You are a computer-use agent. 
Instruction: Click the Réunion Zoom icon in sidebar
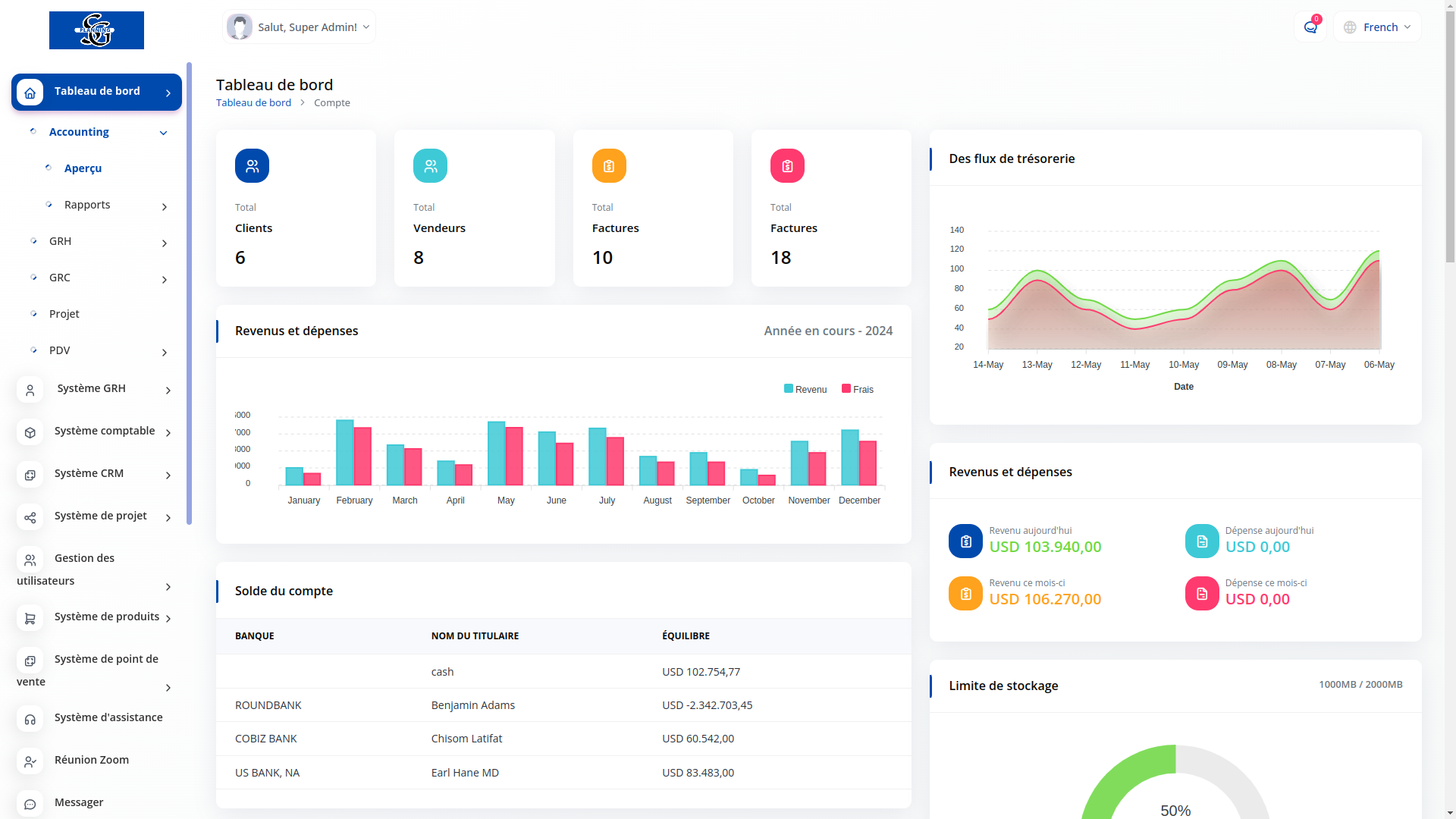coord(30,761)
